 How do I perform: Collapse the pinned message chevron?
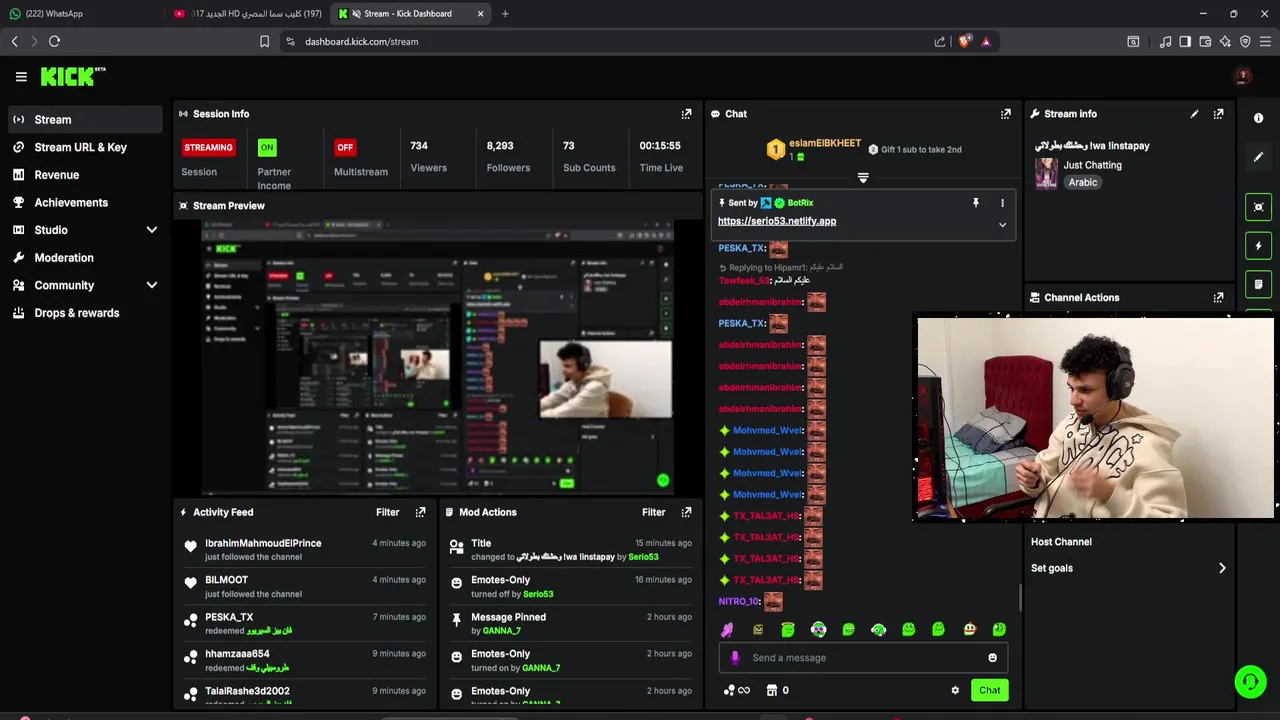tap(1002, 225)
